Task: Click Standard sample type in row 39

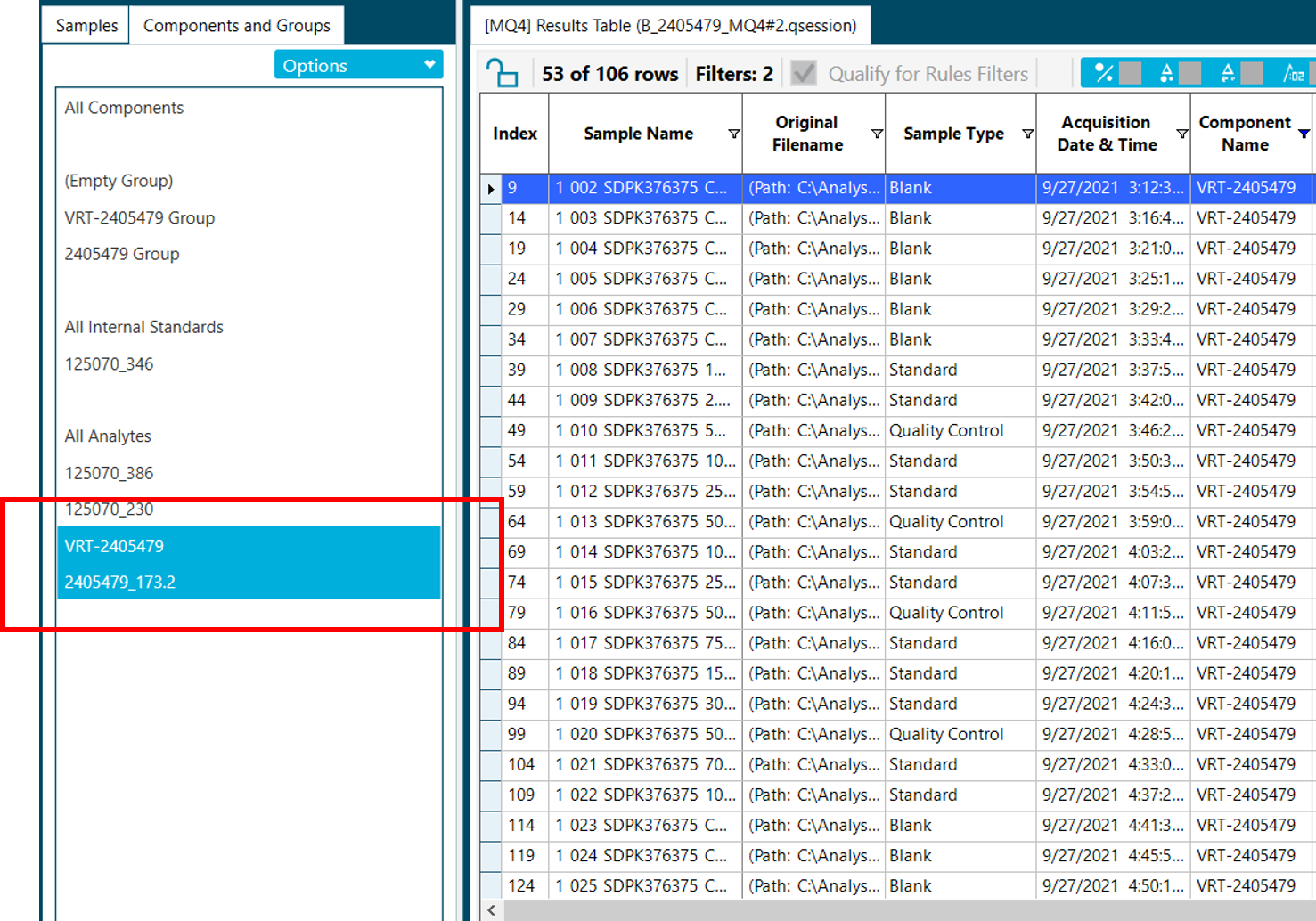Action: point(960,370)
